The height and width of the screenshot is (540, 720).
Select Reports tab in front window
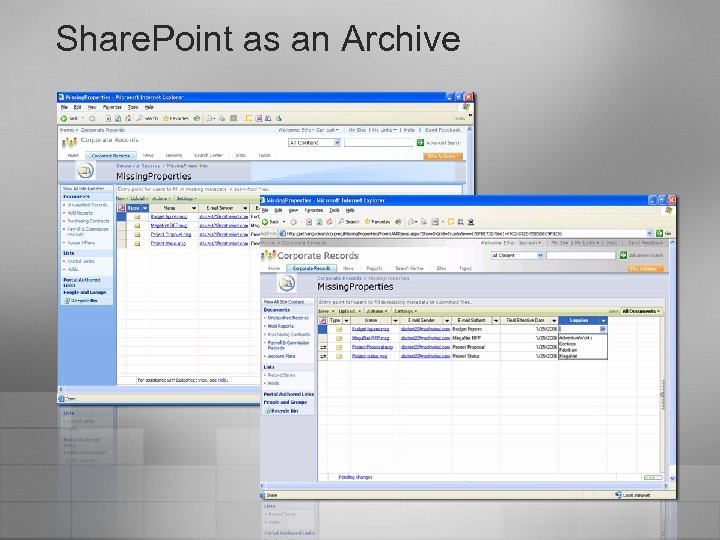(x=375, y=268)
